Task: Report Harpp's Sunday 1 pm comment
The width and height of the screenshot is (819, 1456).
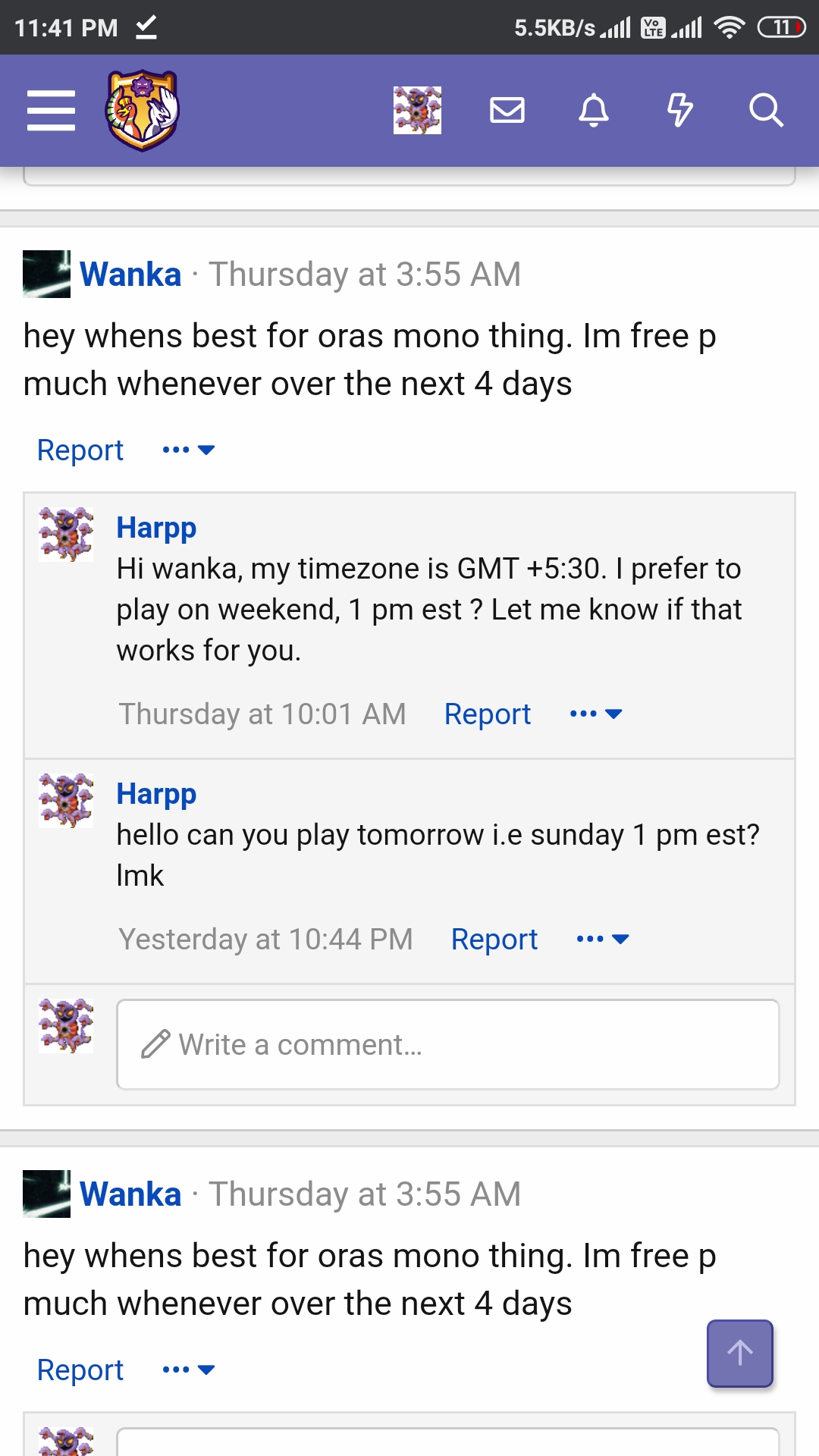Action: 494,939
